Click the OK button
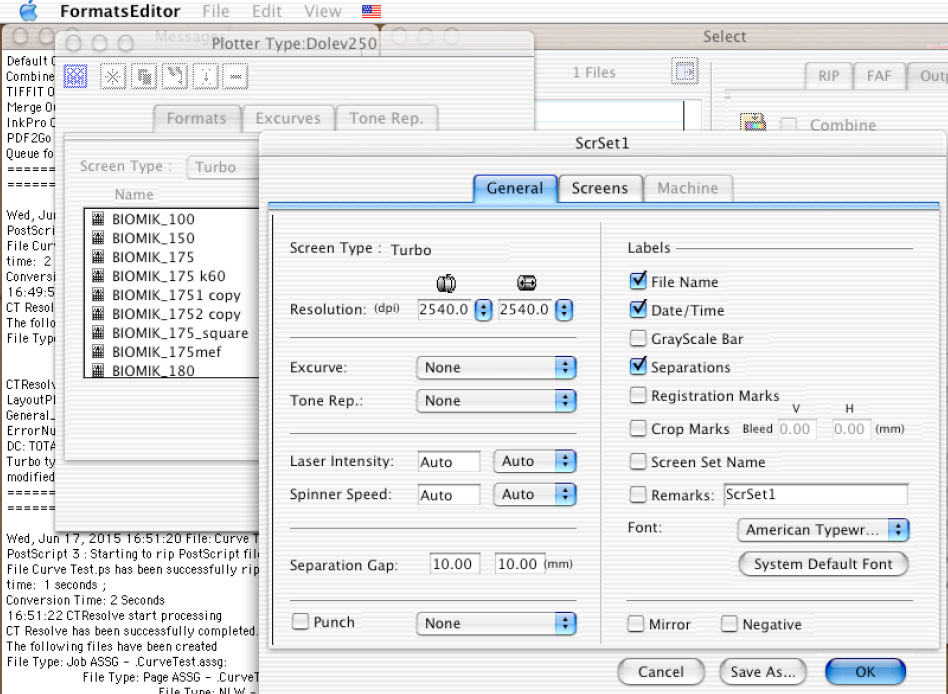 pyautogui.click(x=865, y=672)
